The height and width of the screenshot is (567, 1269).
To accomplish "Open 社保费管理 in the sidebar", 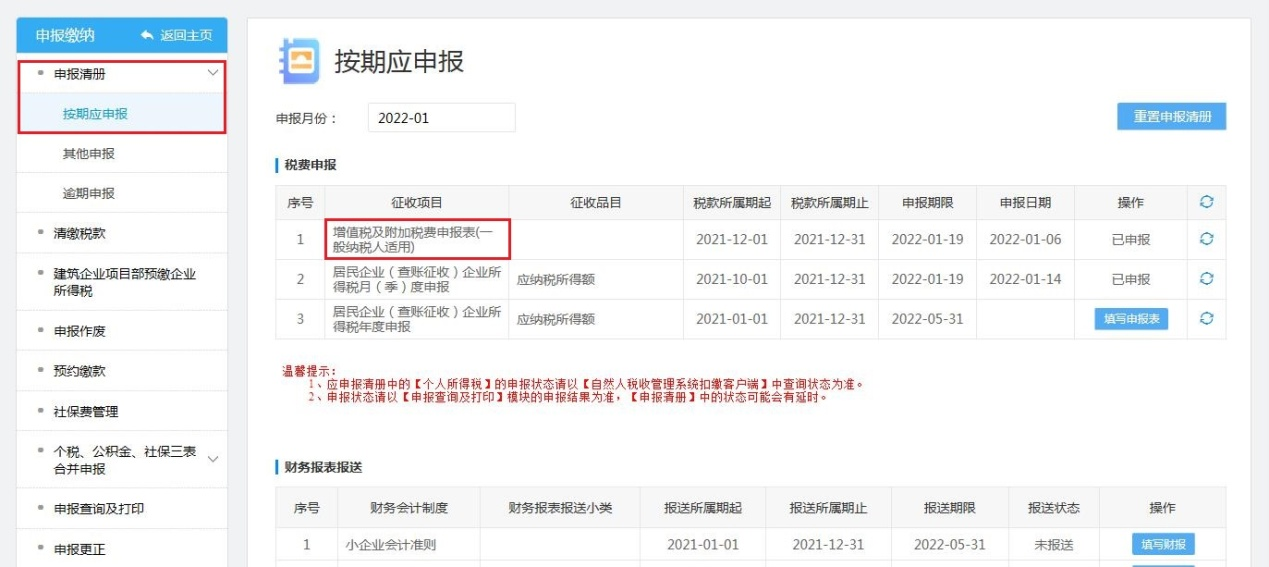I will (x=86, y=411).
